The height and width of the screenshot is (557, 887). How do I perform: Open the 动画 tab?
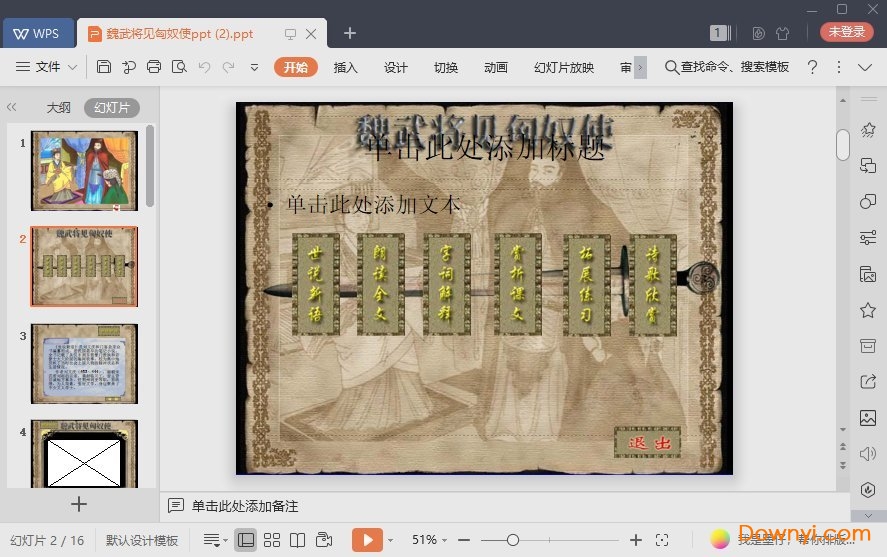click(x=496, y=67)
